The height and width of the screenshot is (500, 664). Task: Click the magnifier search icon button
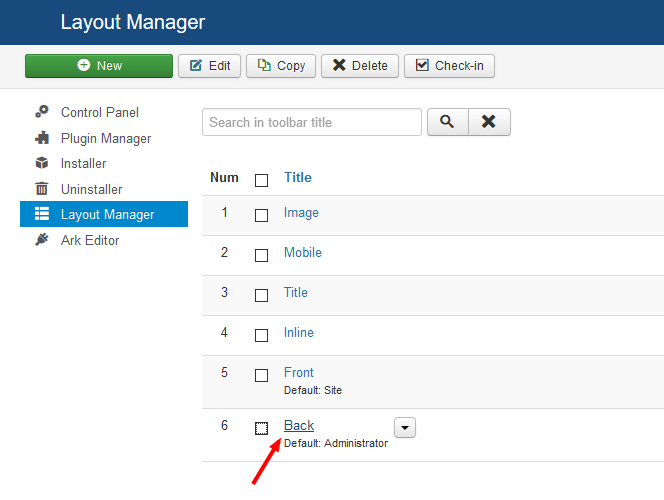pyautogui.click(x=447, y=122)
